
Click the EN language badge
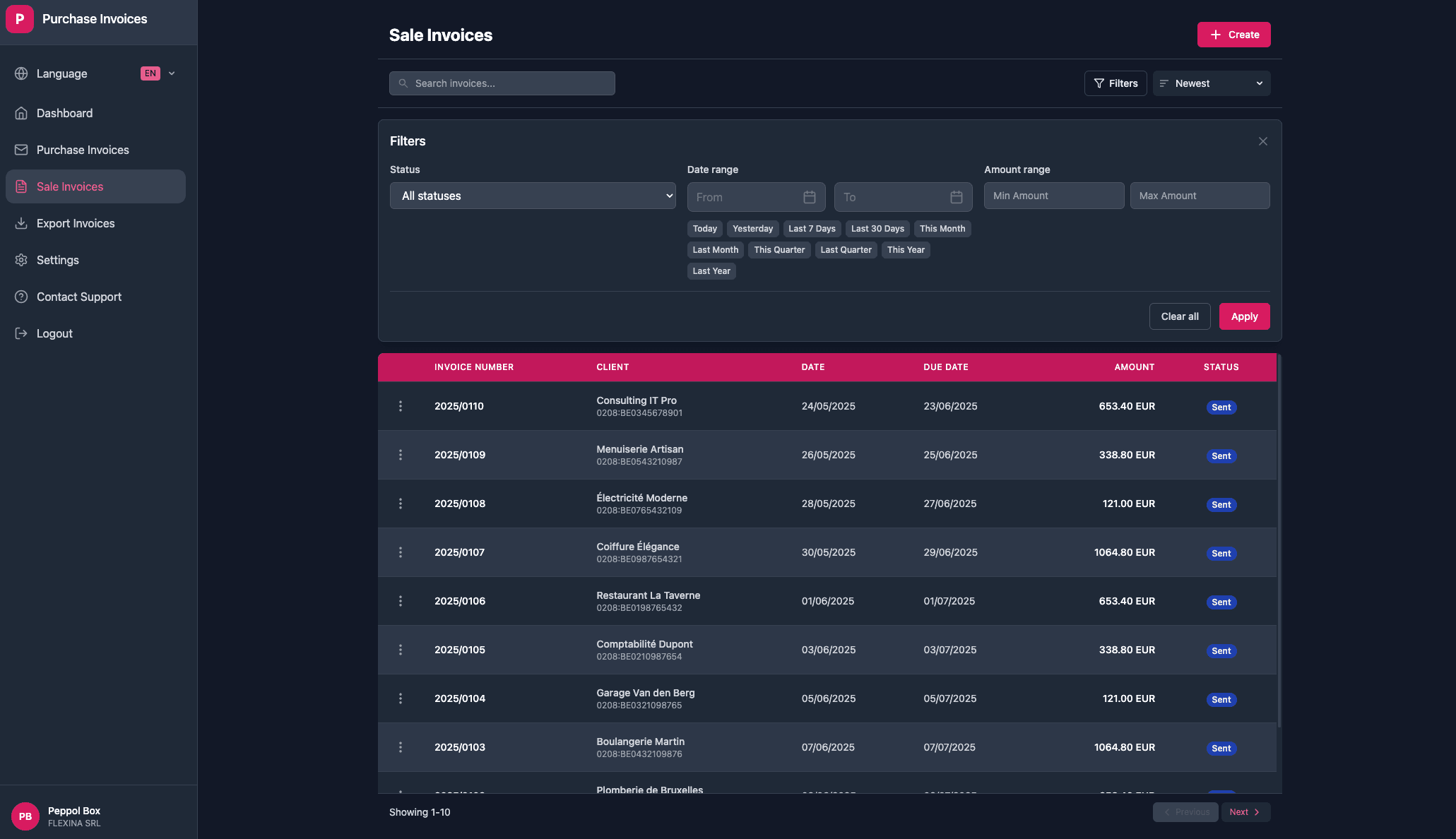tap(150, 73)
